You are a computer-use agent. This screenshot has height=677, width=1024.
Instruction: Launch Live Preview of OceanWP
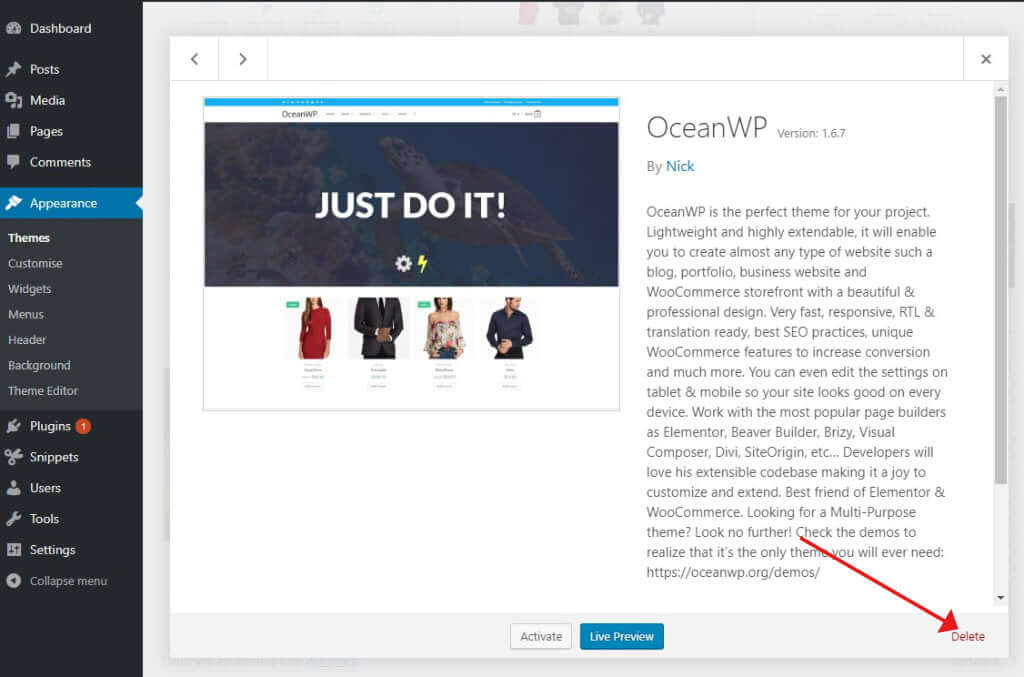pyautogui.click(x=621, y=636)
